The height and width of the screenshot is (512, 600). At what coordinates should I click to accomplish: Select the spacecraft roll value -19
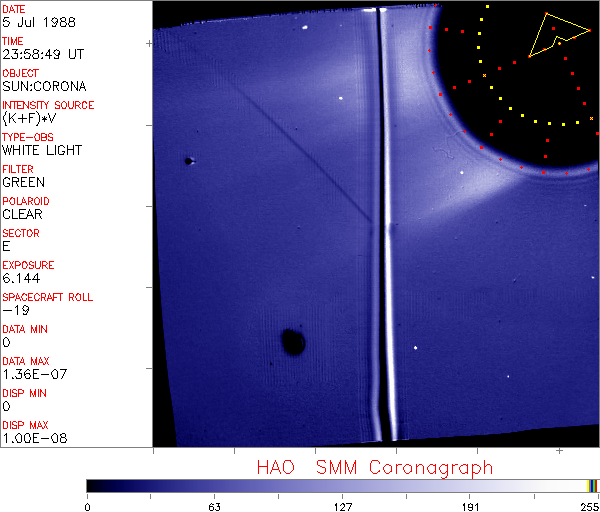pos(16,310)
